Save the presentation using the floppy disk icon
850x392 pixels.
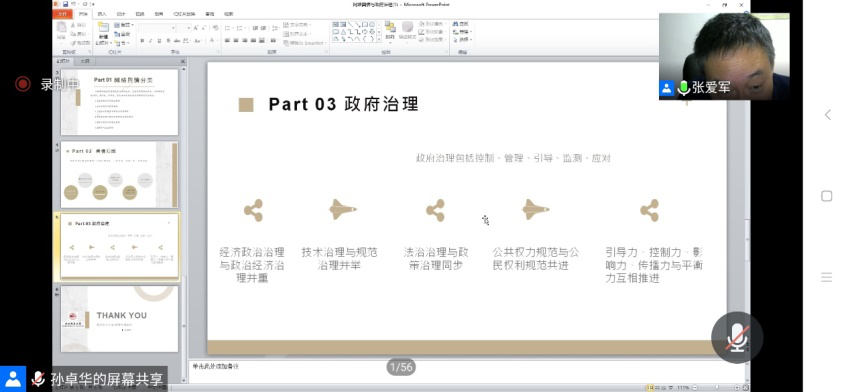click(x=65, y=4)
